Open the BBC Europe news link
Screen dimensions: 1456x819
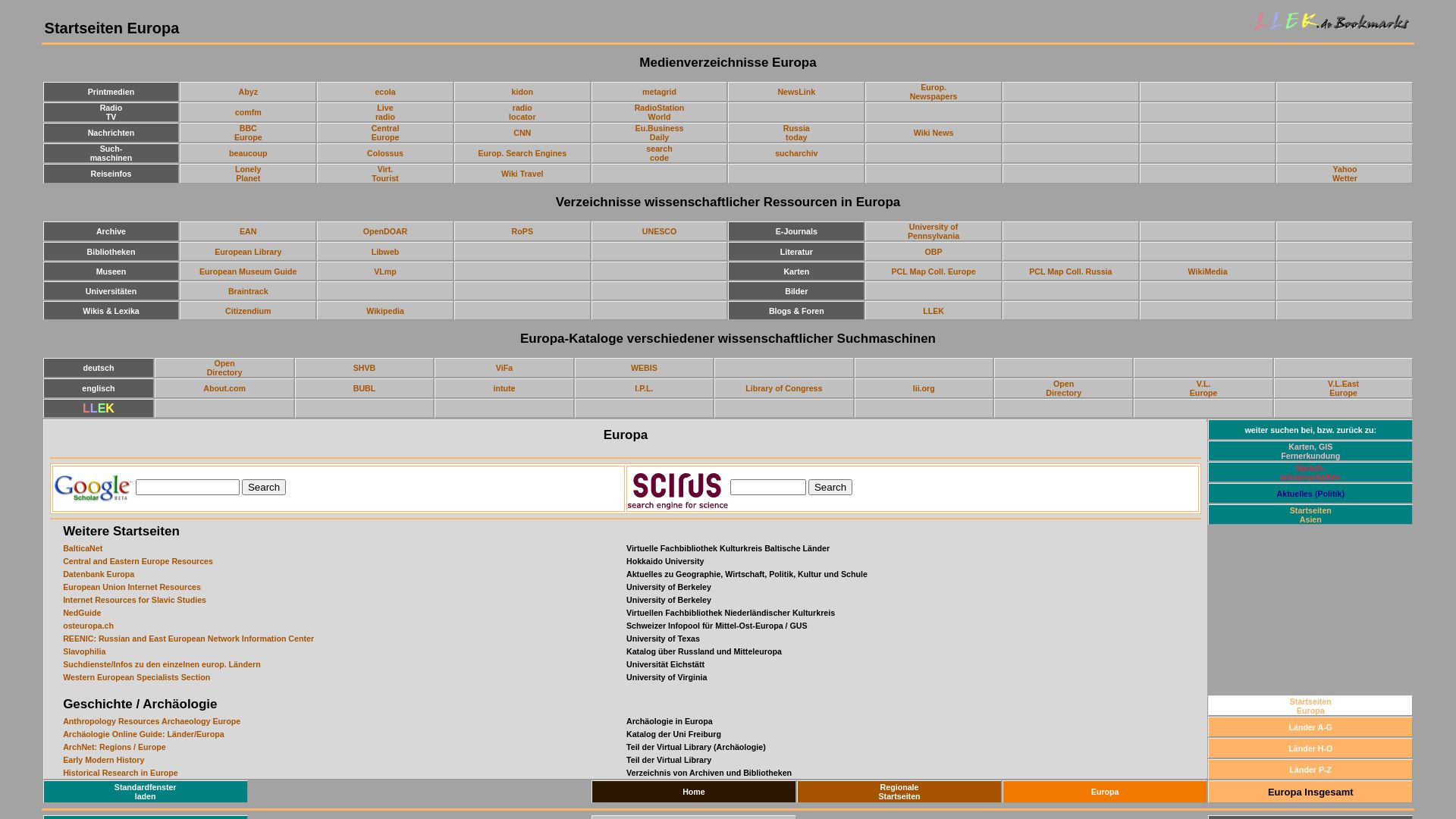point(248,133)
